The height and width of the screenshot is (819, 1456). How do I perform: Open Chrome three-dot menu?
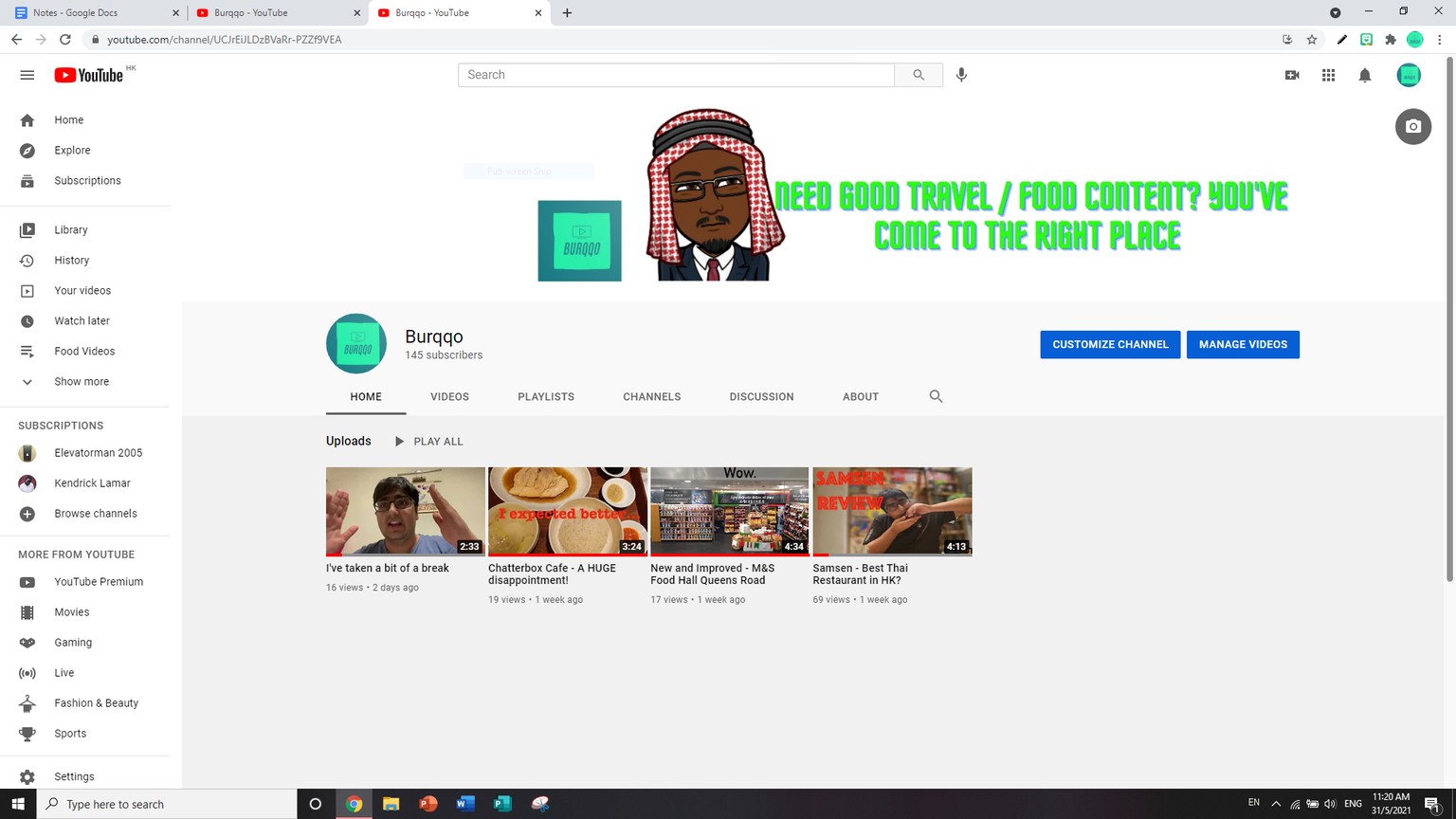[x=1440, y=40]
